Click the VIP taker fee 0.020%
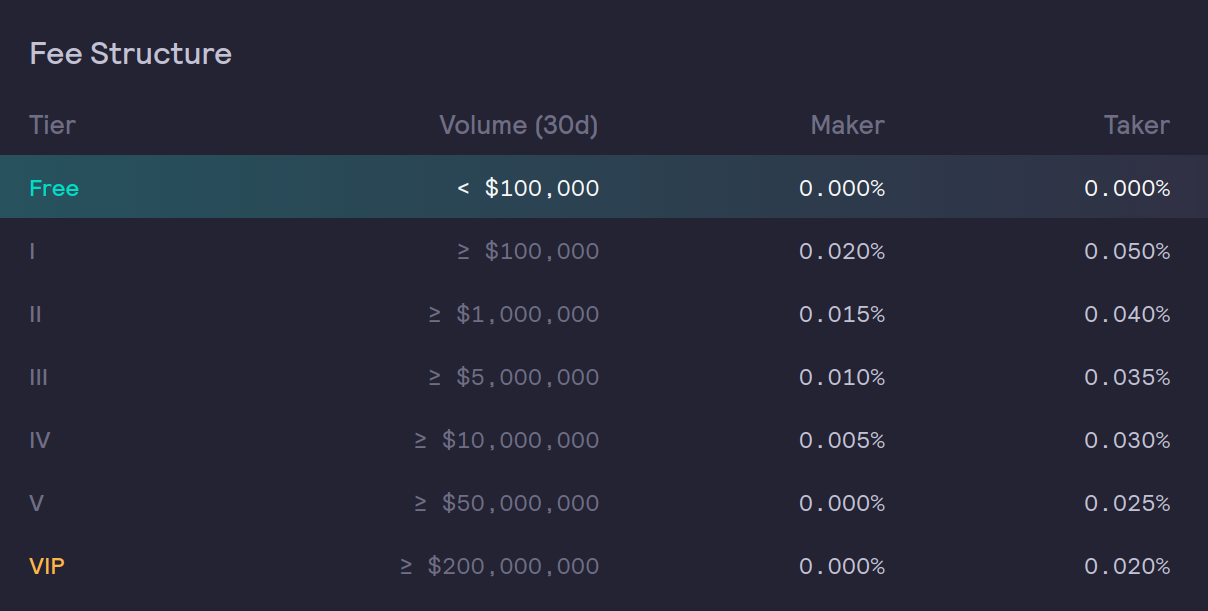Screen dimensions: 1208x611 (x=1127, y=566)
